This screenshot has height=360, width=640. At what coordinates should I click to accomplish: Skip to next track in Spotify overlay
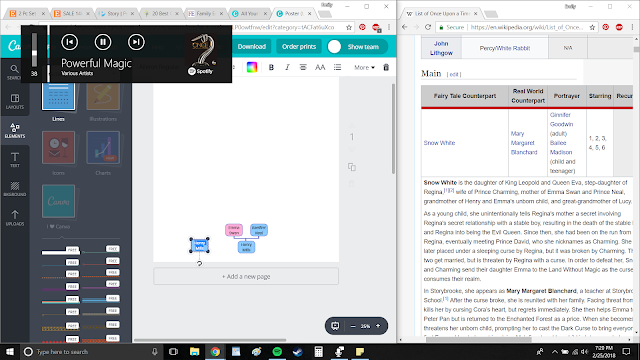[x=136, y=42]
